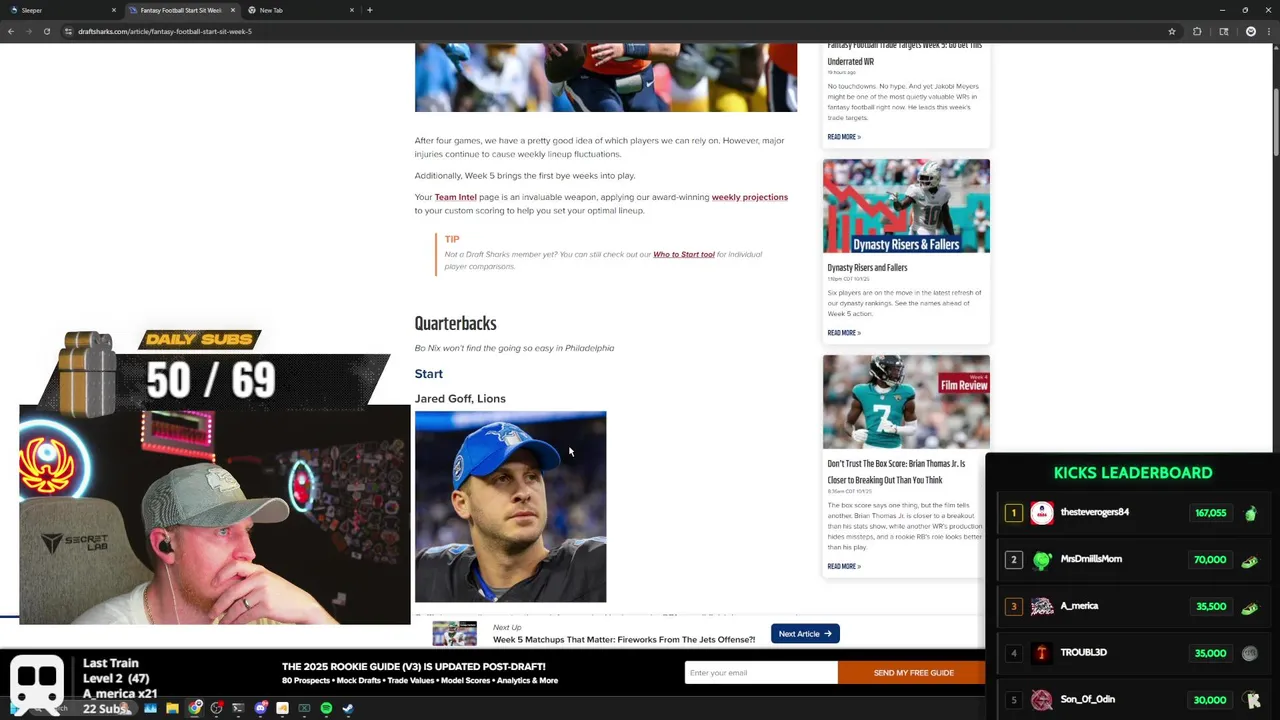
Task: Open Dynasty Risers and Fallers headline
Action: pyautogui.click(x=867, y=268)
